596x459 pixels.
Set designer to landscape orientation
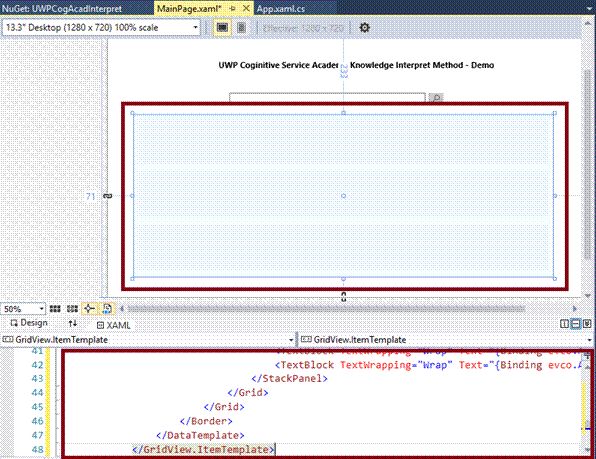tap(222, 27)
